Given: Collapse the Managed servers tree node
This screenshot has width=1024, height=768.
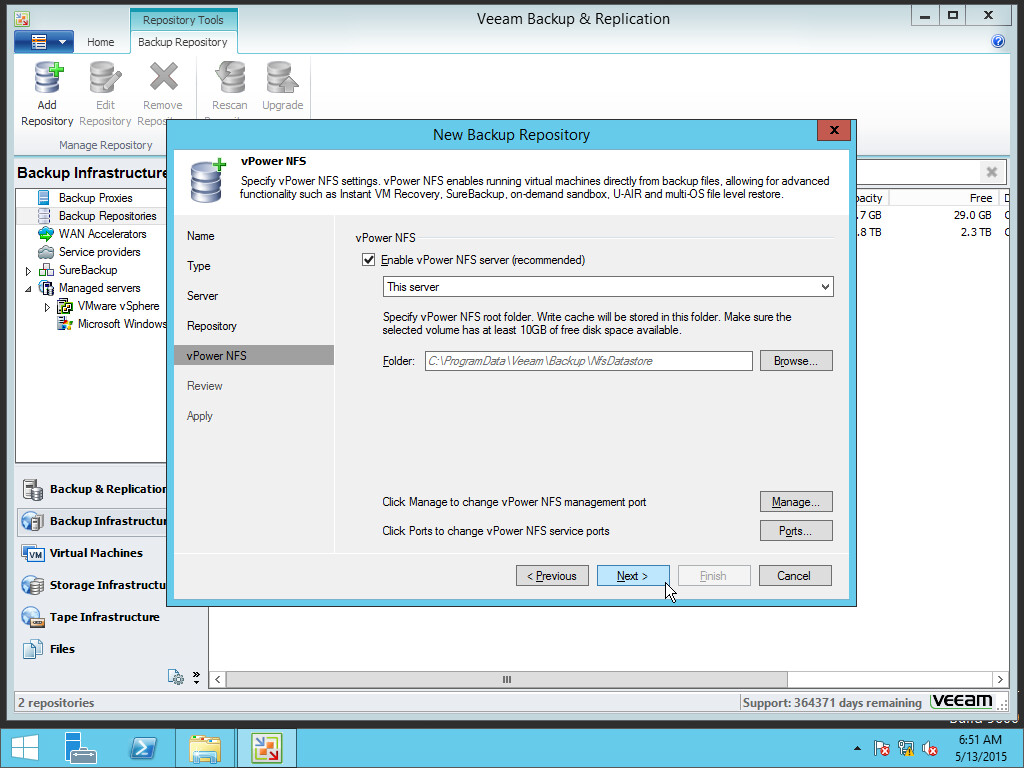Looking at the screenshot, I should (27, 288).
